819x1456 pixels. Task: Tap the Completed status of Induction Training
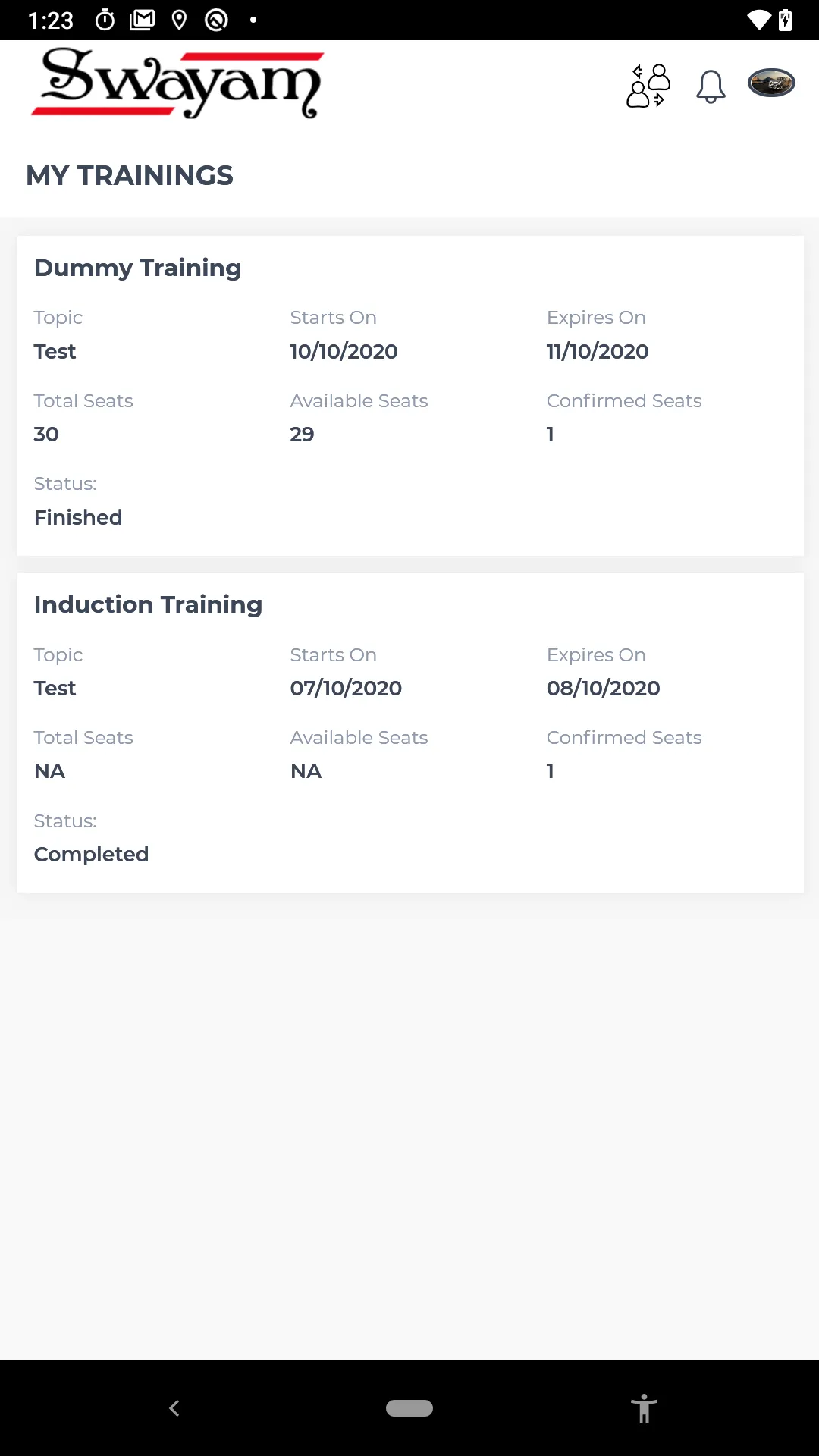tap(91, 854)
